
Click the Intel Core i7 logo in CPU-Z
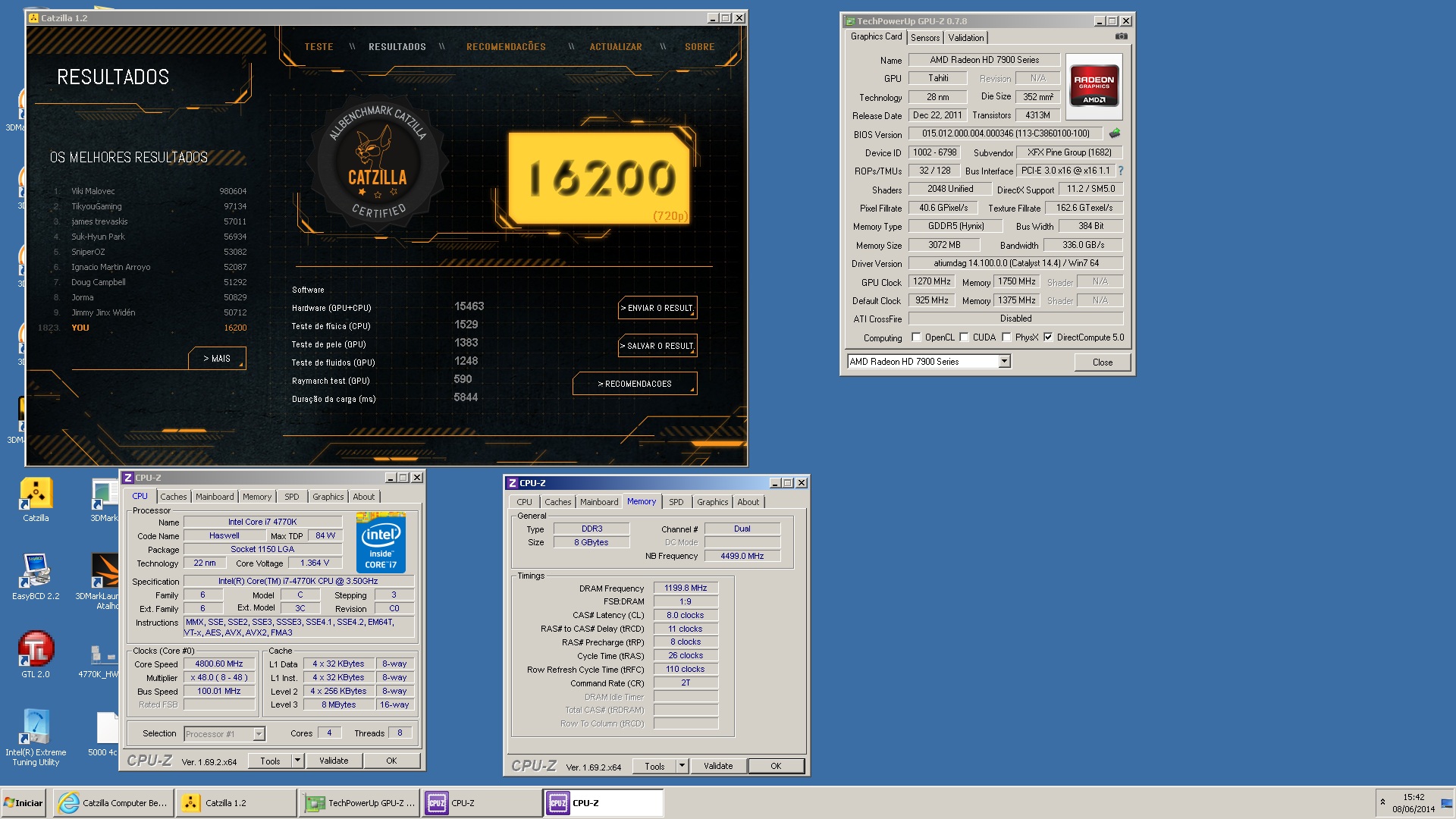pyautogui.click(x=381, y=543)
